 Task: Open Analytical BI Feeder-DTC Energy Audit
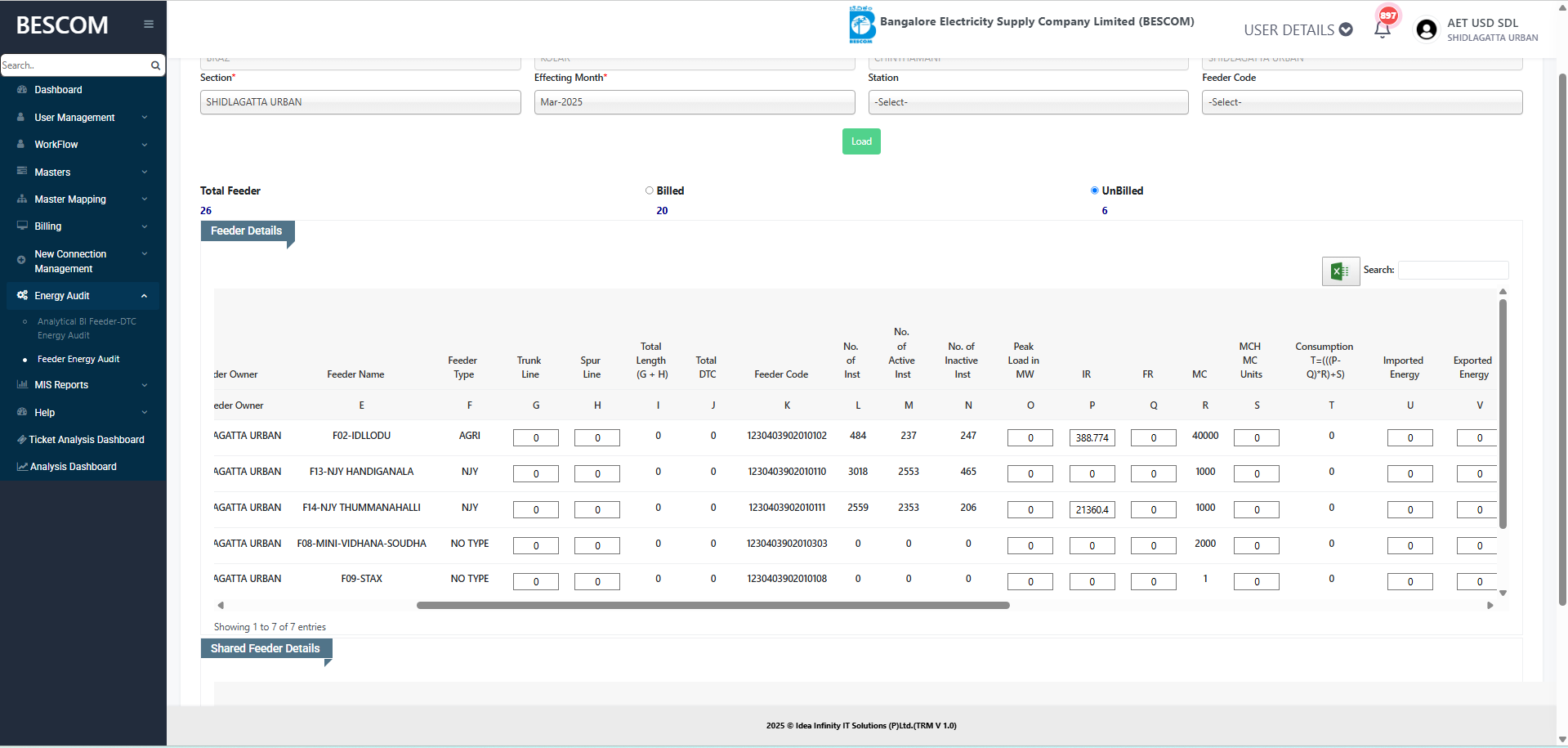pos(87,329)
